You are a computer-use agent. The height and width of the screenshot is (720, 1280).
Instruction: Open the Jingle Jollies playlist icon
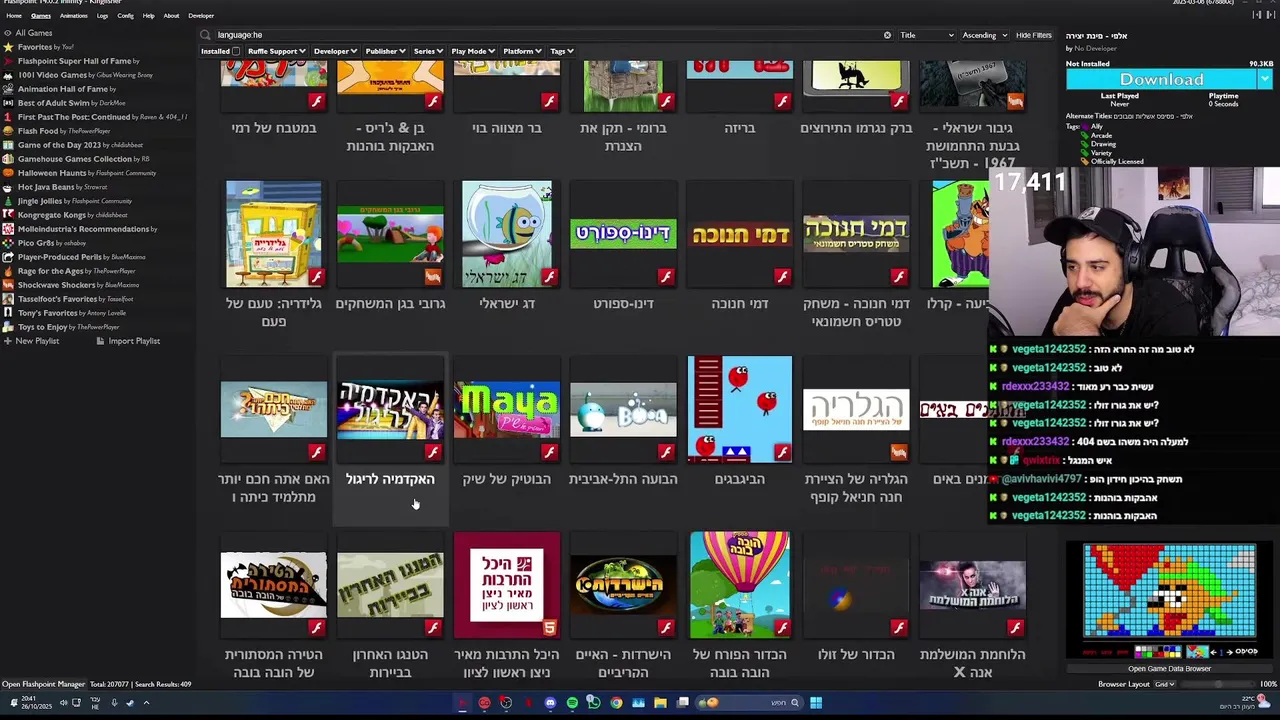8,201
